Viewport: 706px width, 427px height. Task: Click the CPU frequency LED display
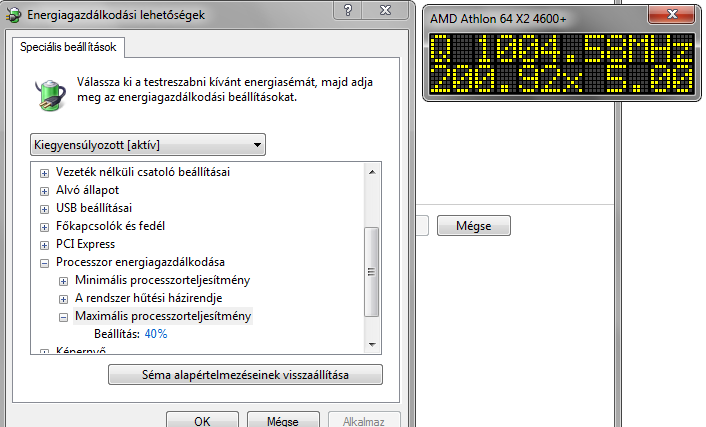pyautogui.click(x=561, y=64)
